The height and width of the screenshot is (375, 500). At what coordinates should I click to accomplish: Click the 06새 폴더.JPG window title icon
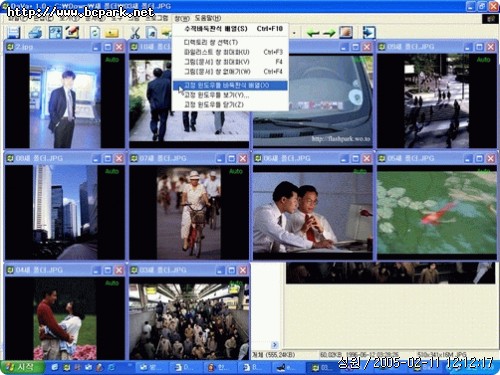pyautogui.click(x=258, y=158)
